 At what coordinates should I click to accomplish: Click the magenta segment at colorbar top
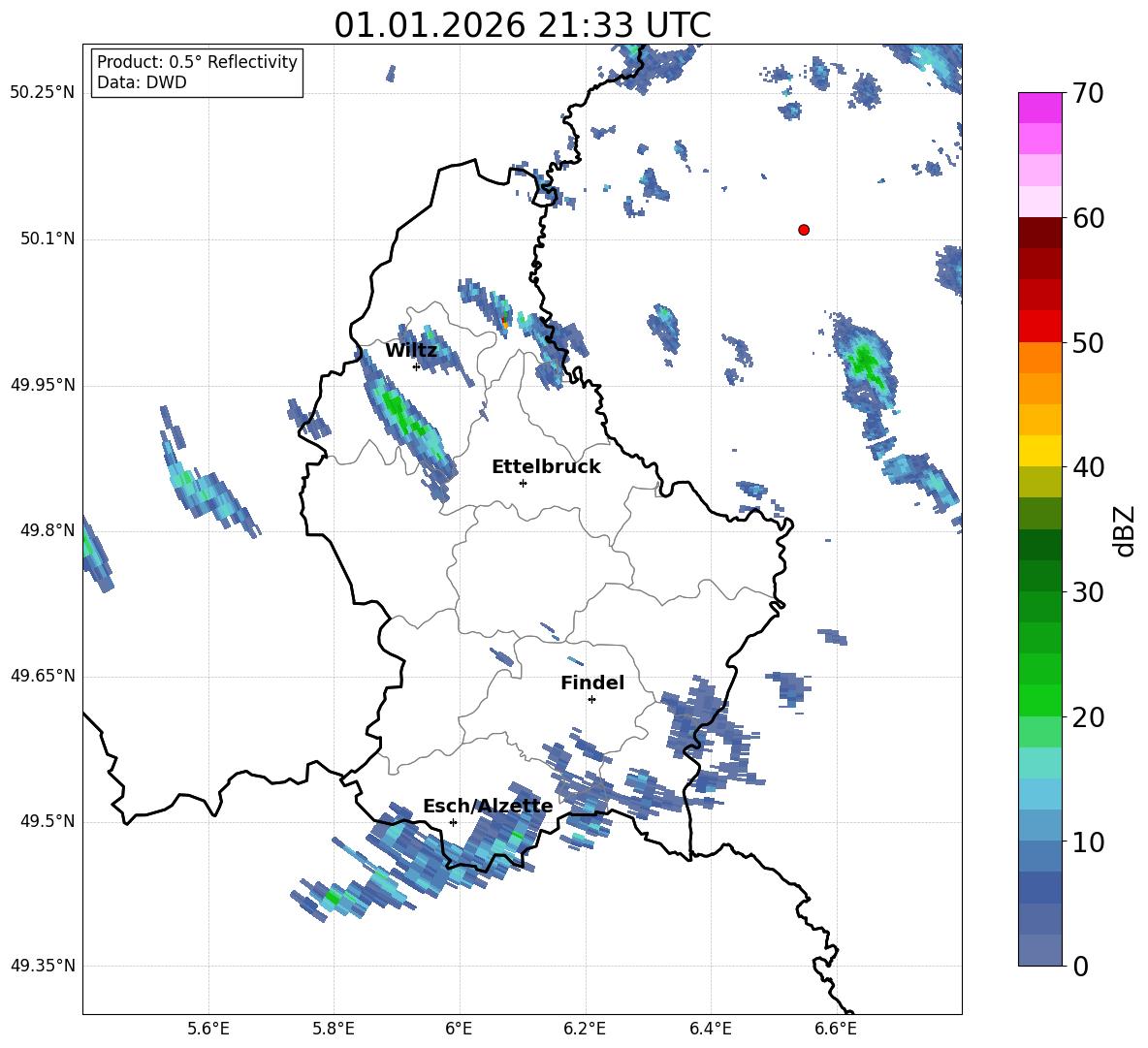(x=1039, y=108)
